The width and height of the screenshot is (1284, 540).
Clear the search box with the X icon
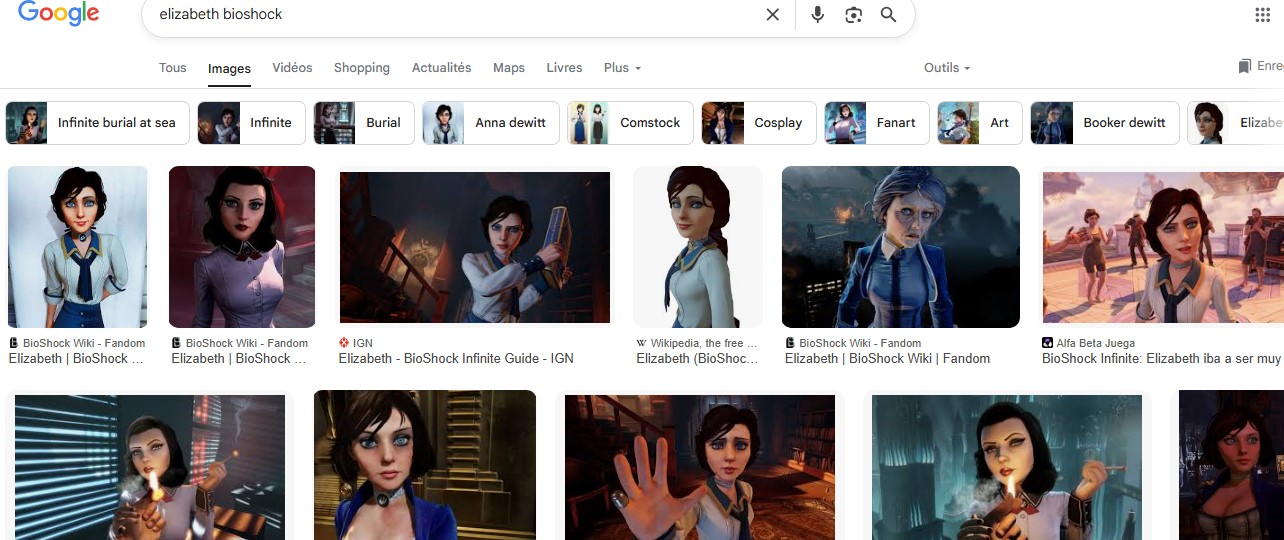tap(772, 15)
